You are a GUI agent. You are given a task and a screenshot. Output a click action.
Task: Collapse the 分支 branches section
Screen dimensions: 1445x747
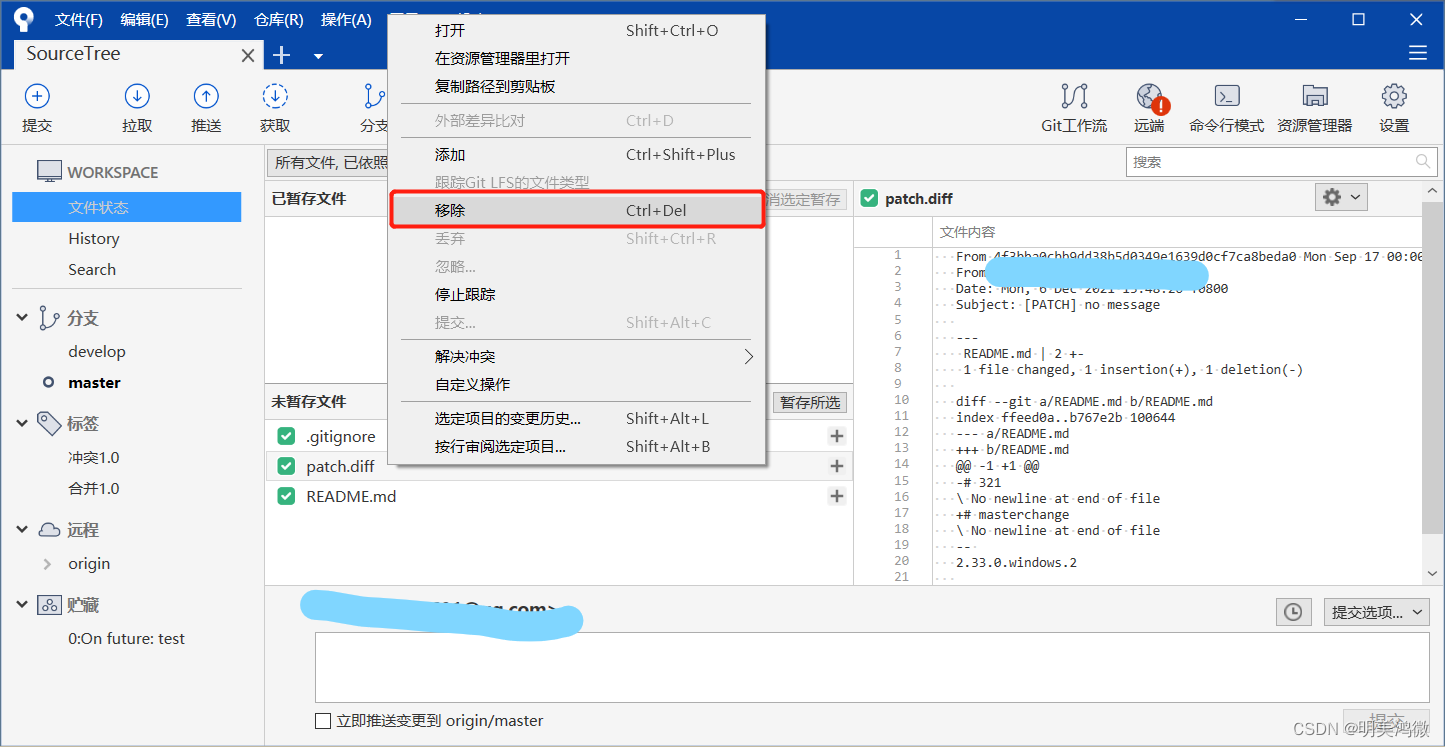point(23,318)
